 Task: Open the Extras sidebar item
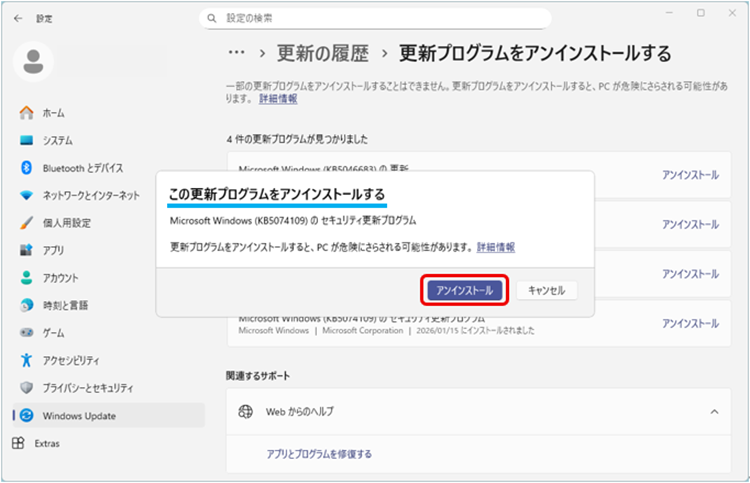point(47,443)
